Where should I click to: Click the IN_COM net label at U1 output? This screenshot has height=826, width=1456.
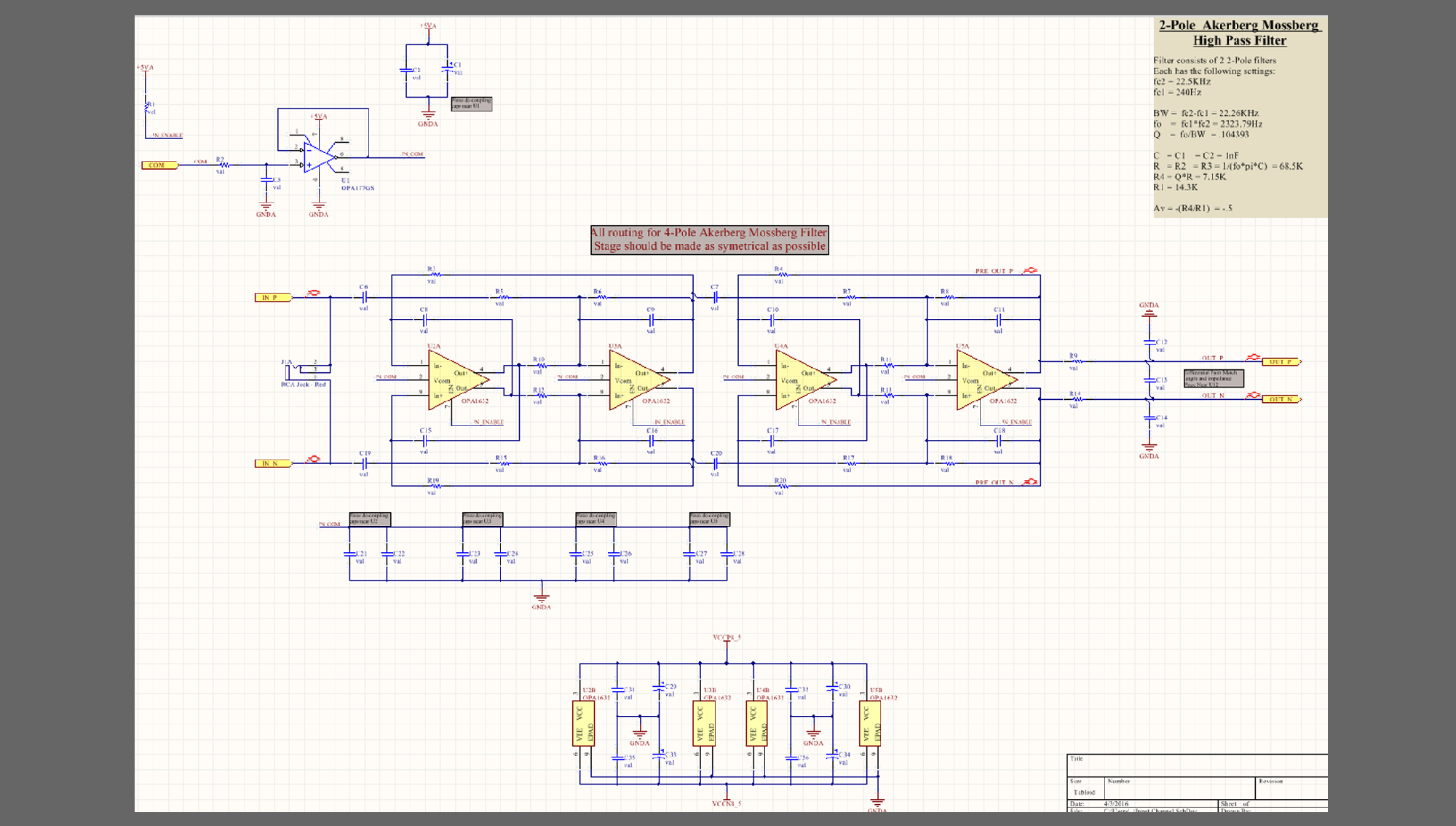412,154
